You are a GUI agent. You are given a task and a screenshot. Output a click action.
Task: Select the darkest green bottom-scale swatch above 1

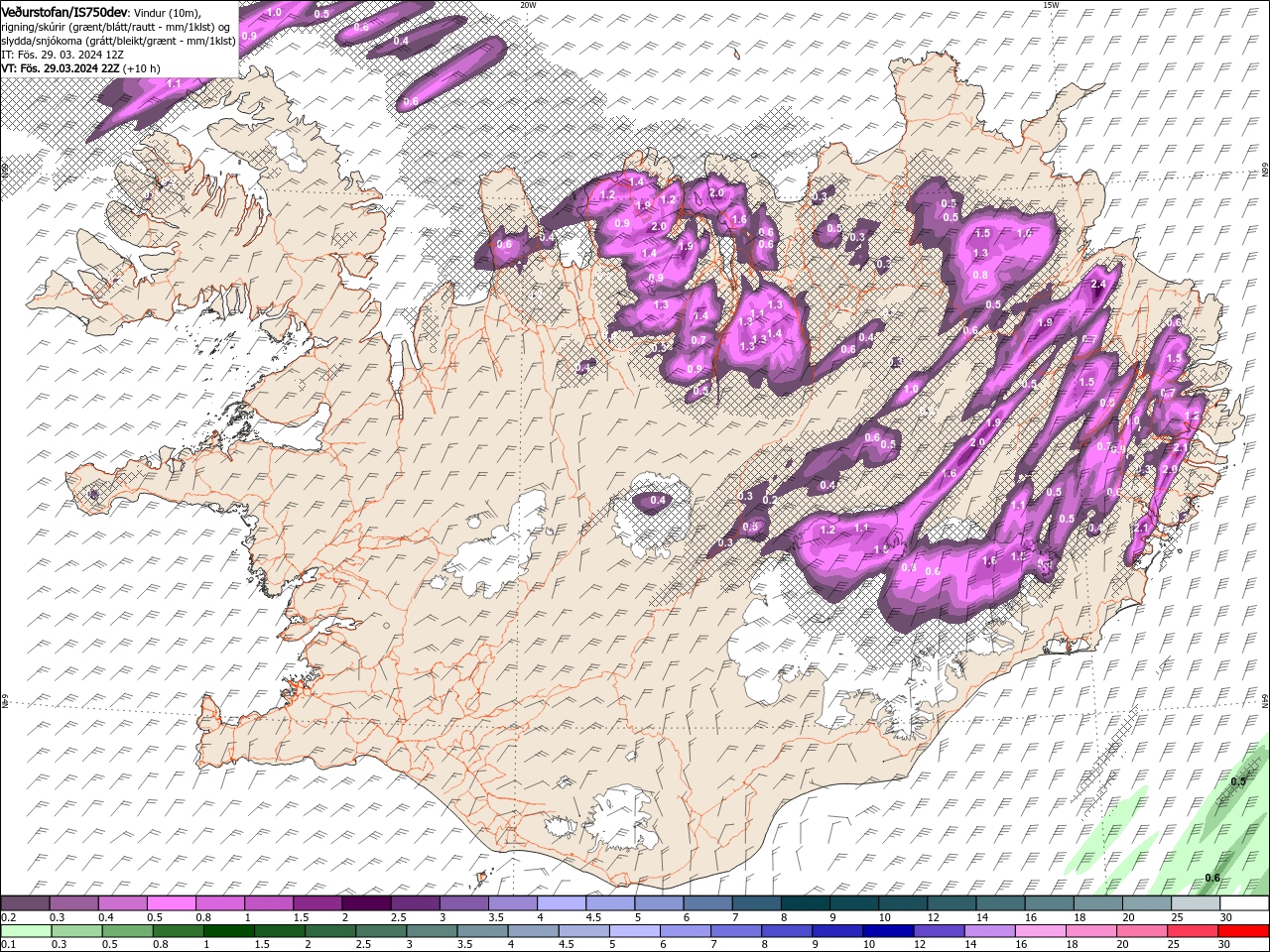click(x=228, y=931)
